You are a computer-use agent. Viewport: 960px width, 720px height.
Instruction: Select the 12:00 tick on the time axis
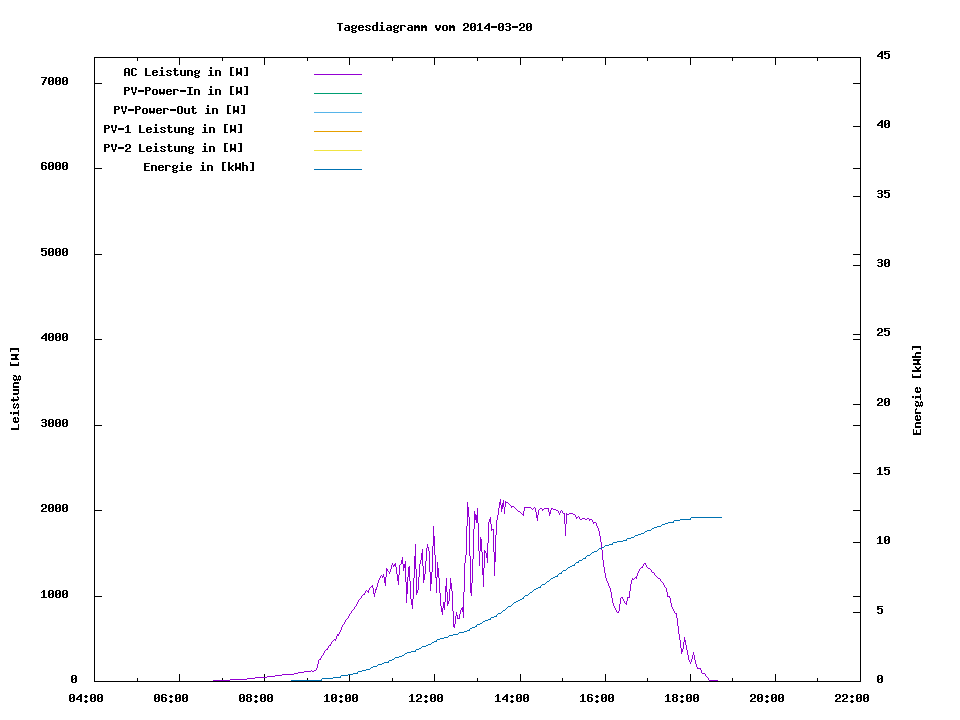pos(426,698)
